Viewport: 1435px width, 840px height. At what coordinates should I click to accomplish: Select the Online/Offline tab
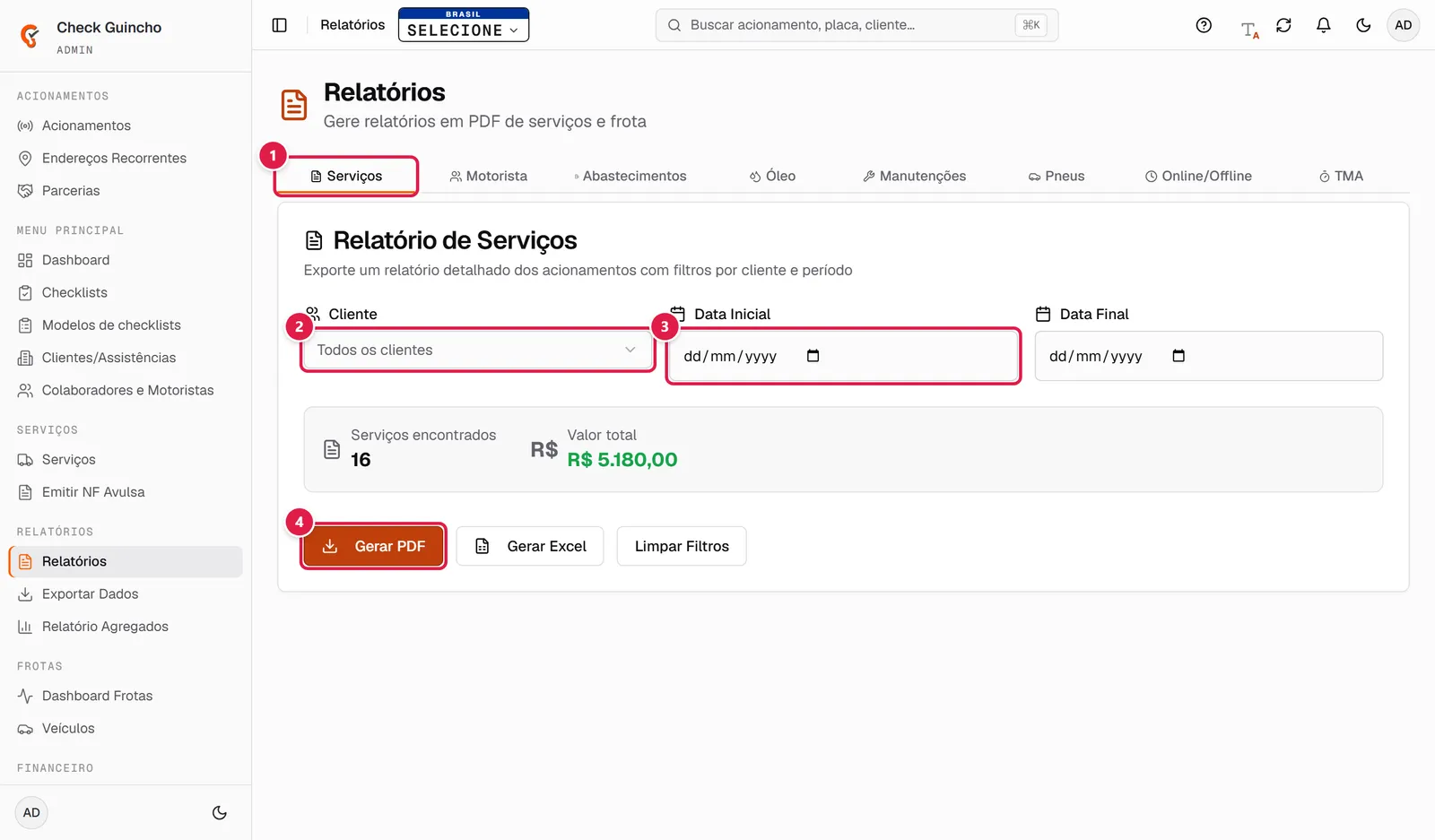click(1198, 176)
